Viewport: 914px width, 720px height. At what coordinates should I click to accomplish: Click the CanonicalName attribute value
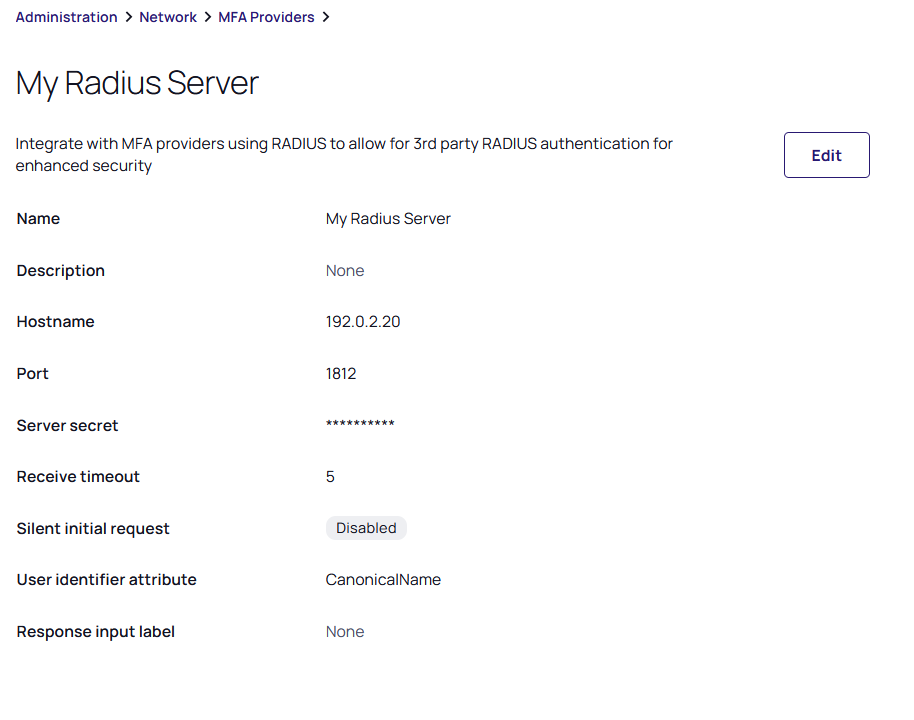coord(383,580)
